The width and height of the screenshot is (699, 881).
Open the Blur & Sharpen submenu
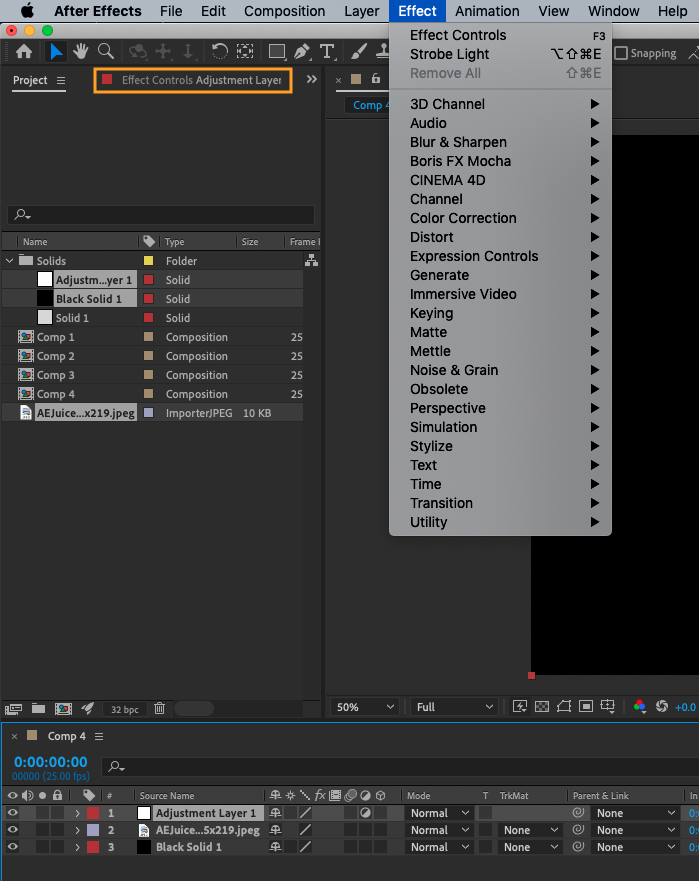pos(458,142)
